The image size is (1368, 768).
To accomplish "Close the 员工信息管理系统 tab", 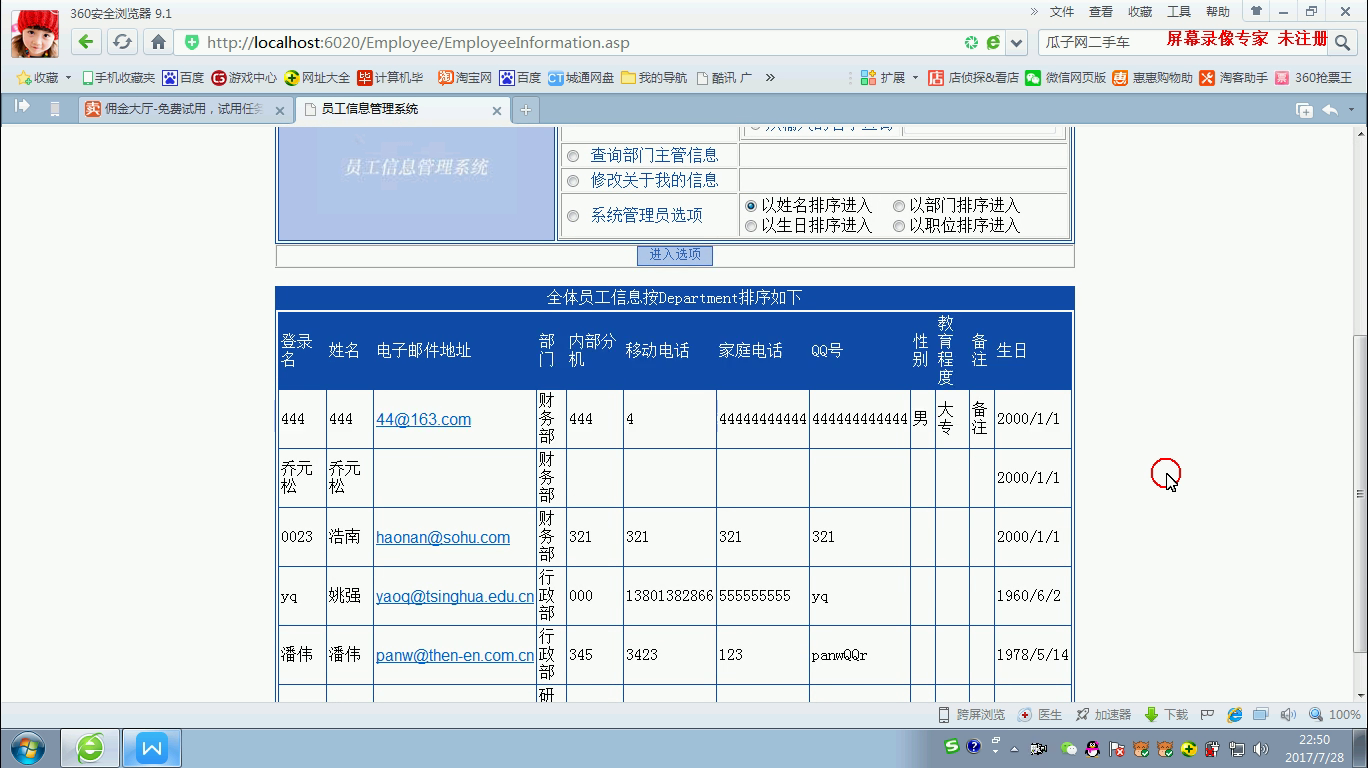I will (497, 111).
